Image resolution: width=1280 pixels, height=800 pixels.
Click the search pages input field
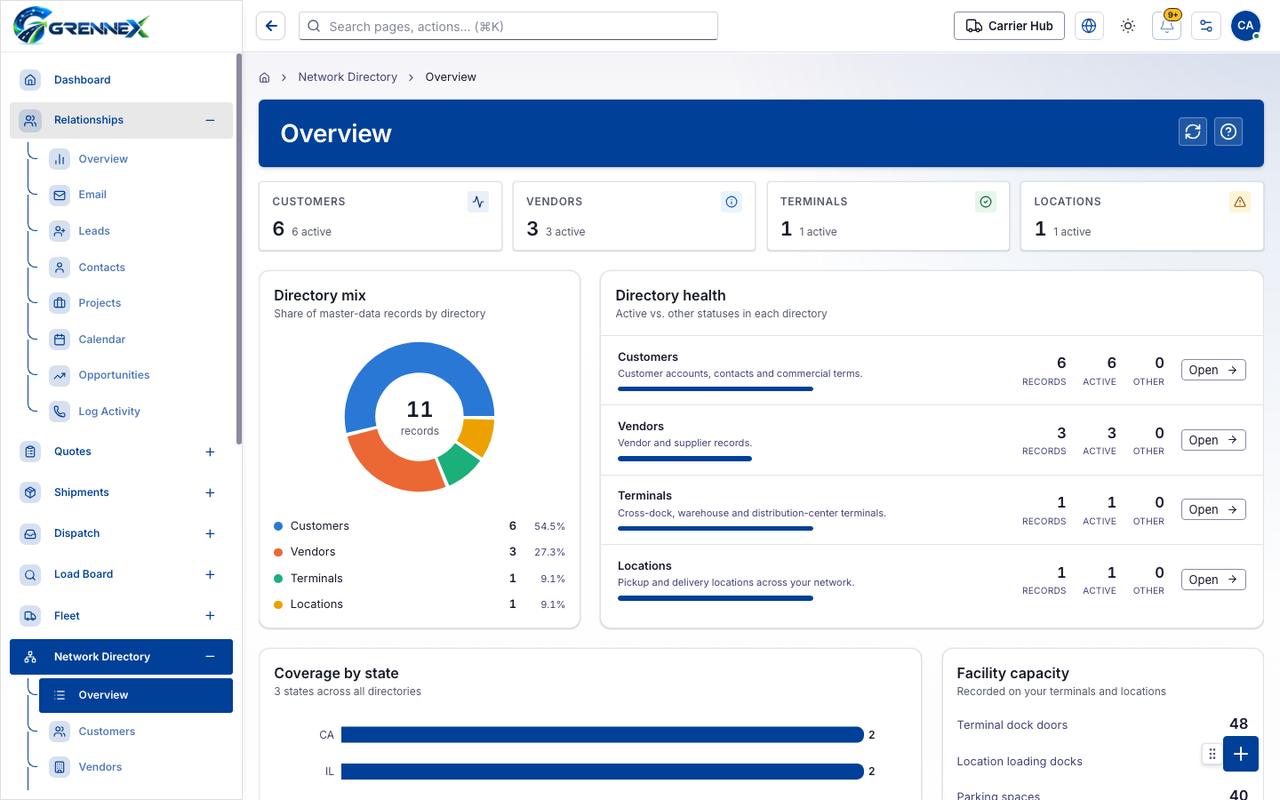pyautogui.click(x=508, y=26)
